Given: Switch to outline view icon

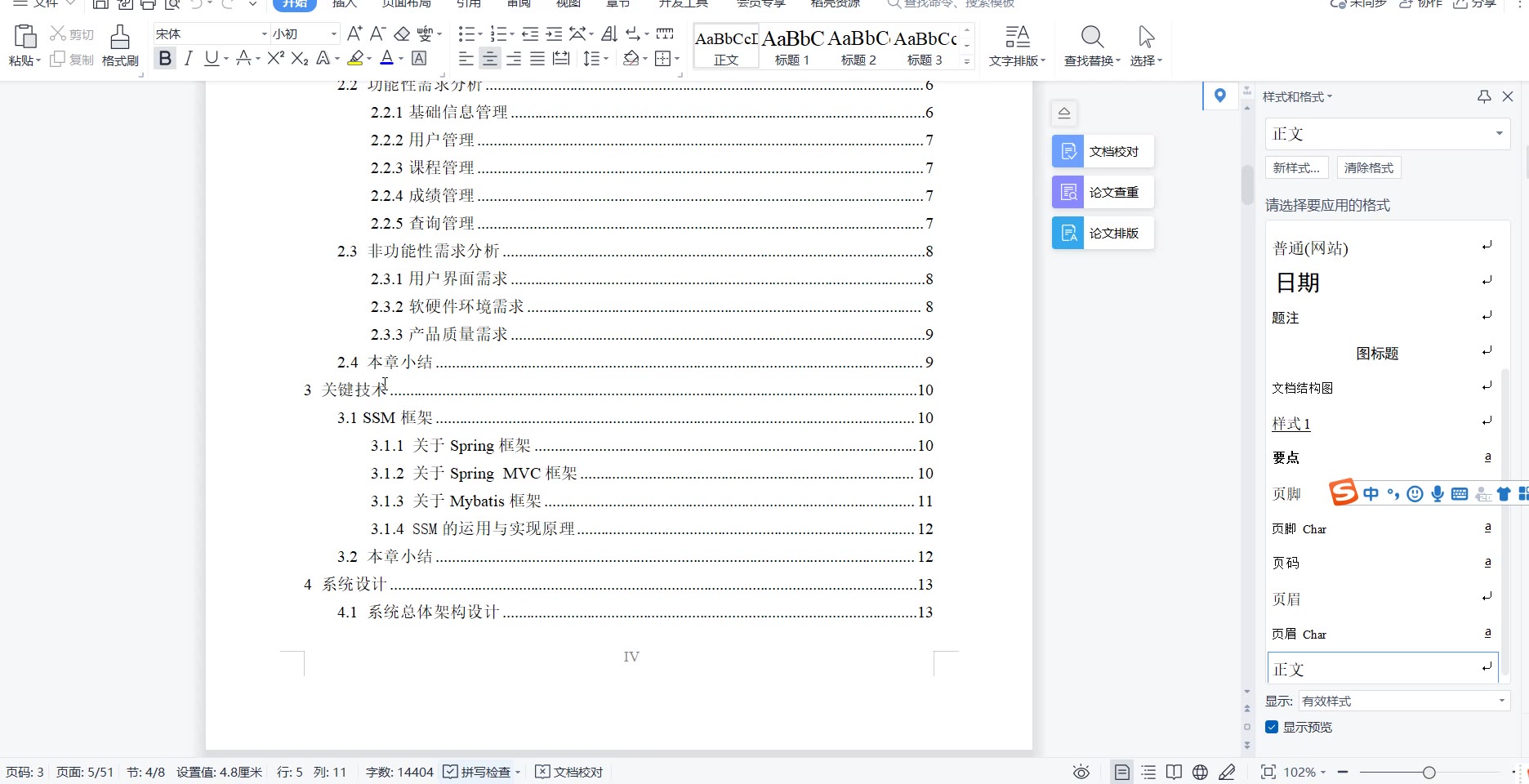Looking at the screenshot, I should (1148, 772).
